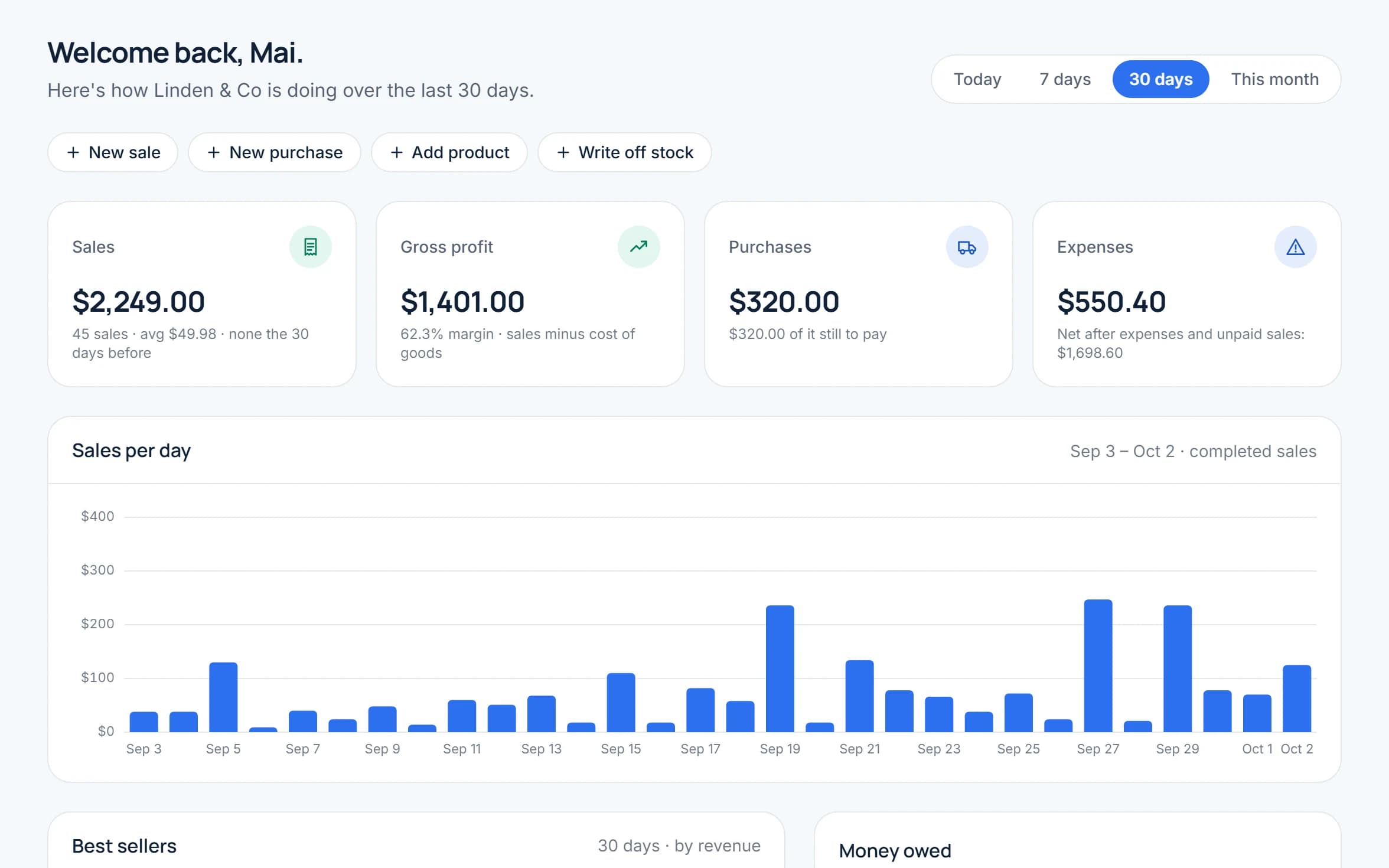The height and width of the screenshot is (868, 1389).
Task: Open Write off stock
Action: point(625,152)
